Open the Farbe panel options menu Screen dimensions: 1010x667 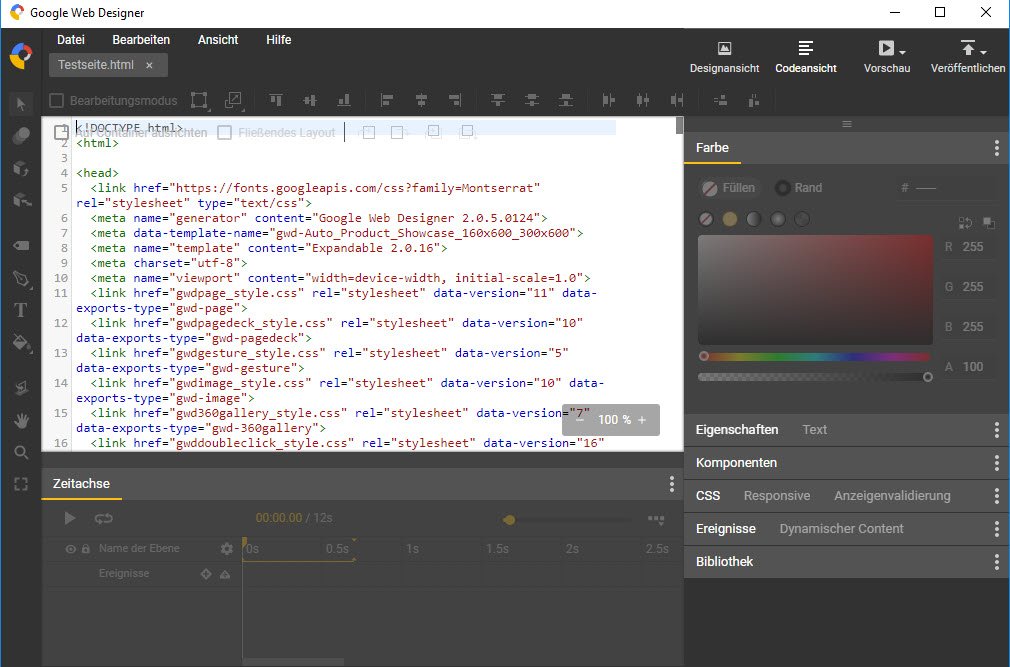[x=996, y=148]
